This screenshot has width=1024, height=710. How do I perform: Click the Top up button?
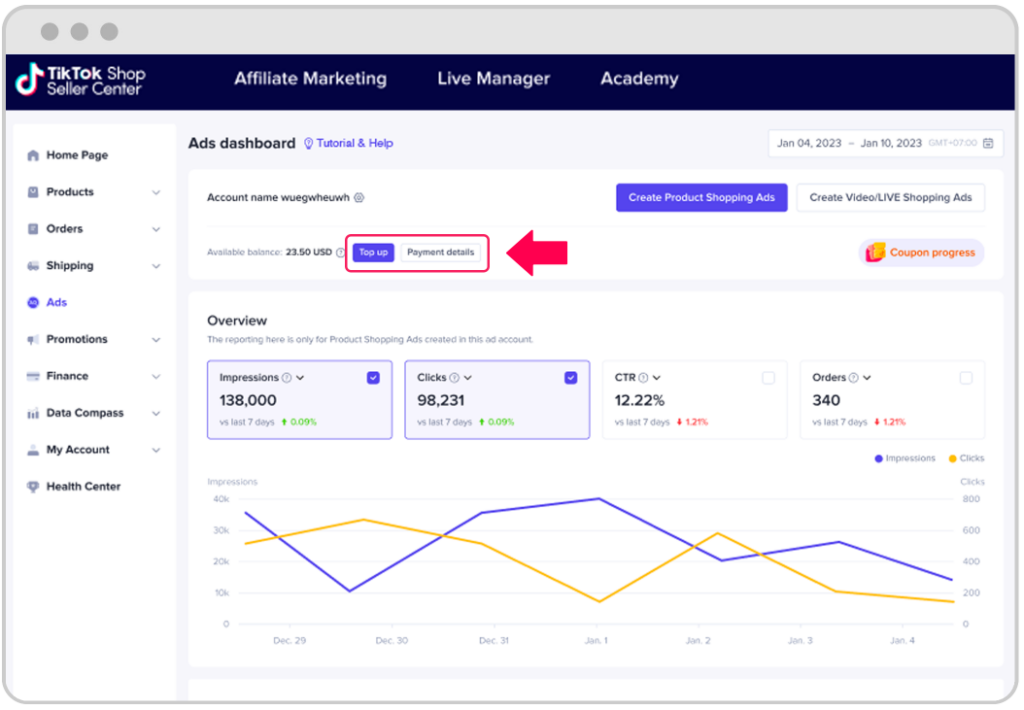click(374, 252)
